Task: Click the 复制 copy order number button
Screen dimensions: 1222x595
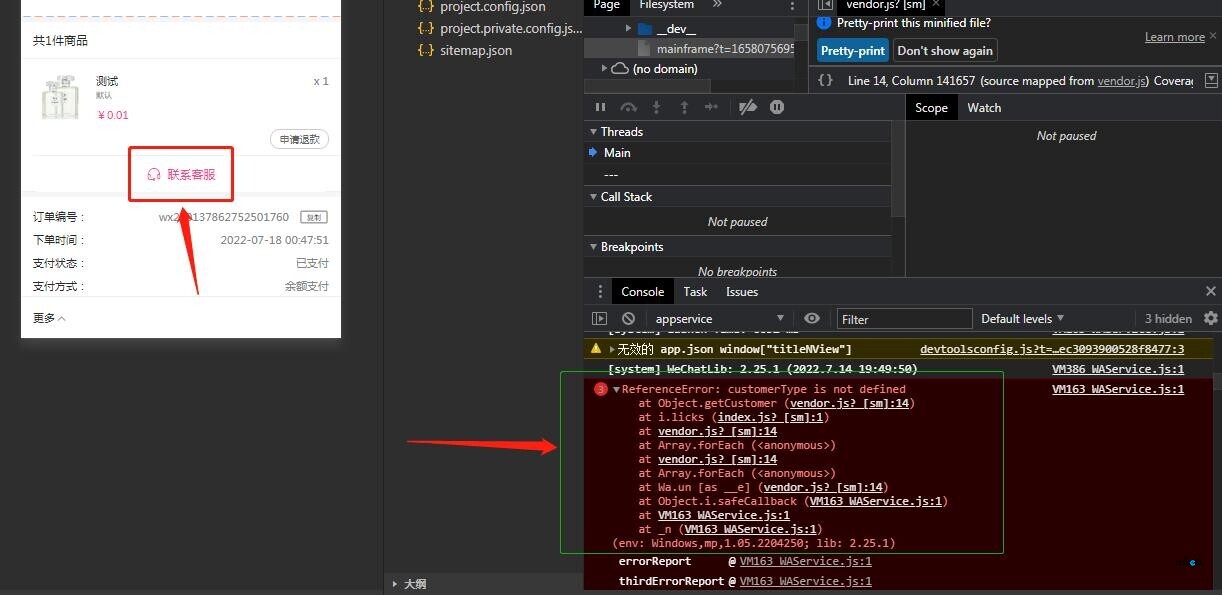Action: pos(314,217)
